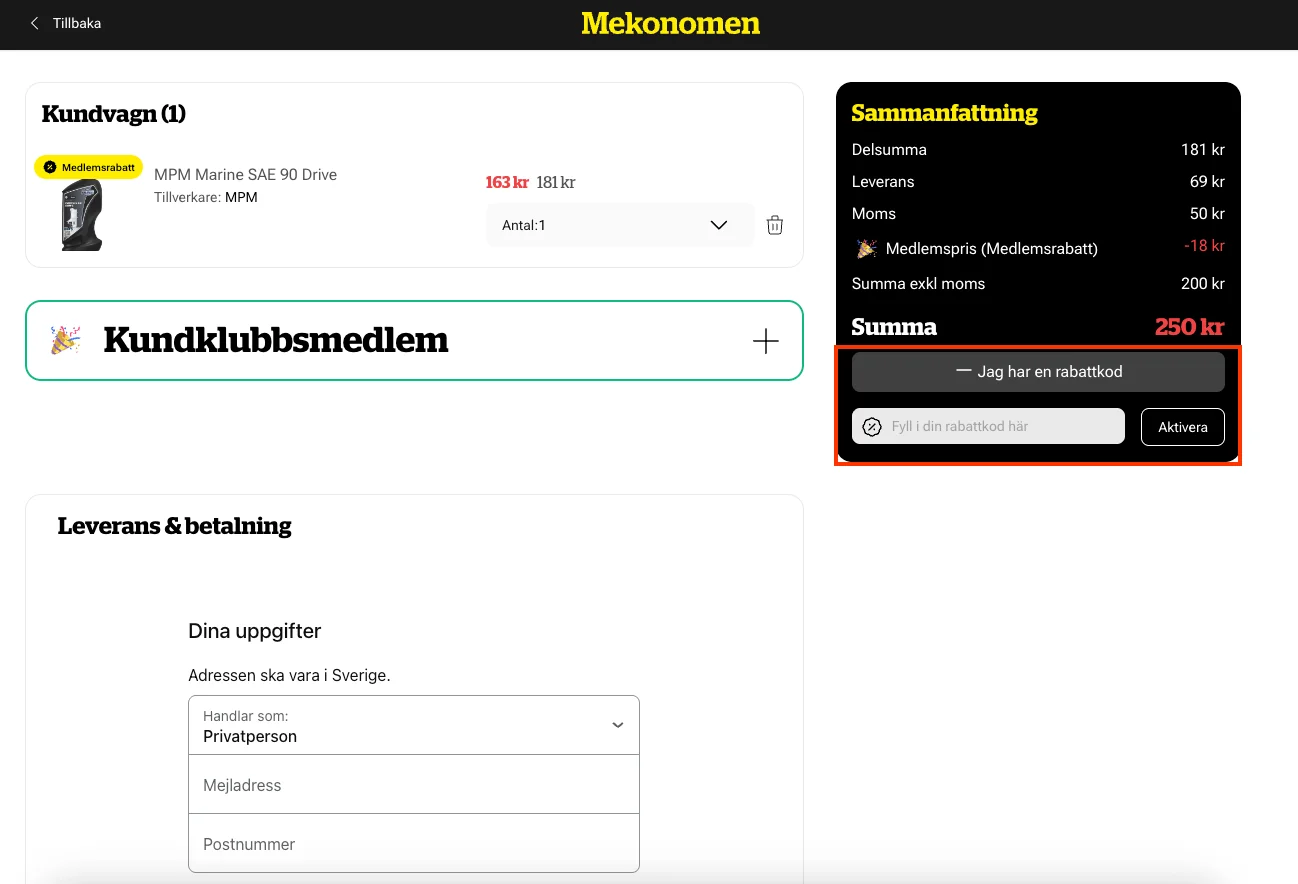1298x884 pixels.
Task: Click the party popper icon beside Kundklubbsmedlem
Action: (x=64, y=340)
